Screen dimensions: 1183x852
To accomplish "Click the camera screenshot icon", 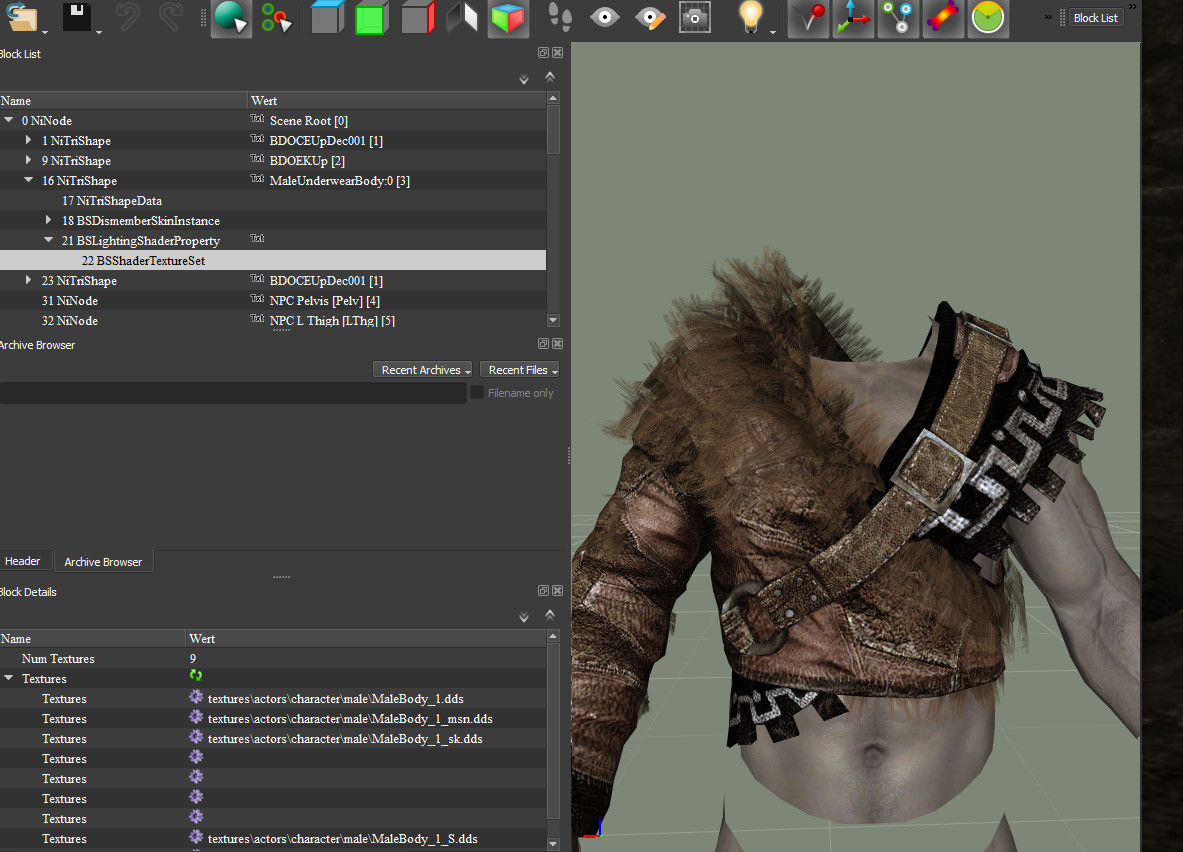I will (694, 17).
